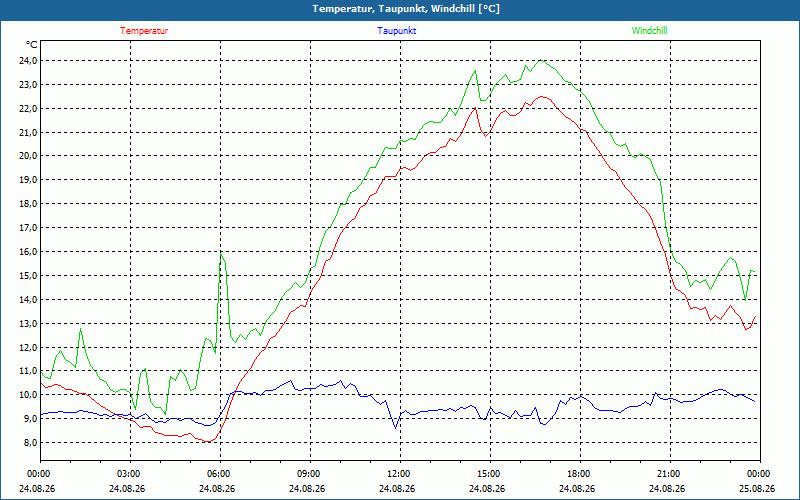Screen dimensions: 800x500
Task: Click the '00:00' label above date 25.08.26
Action: point(760,474)
